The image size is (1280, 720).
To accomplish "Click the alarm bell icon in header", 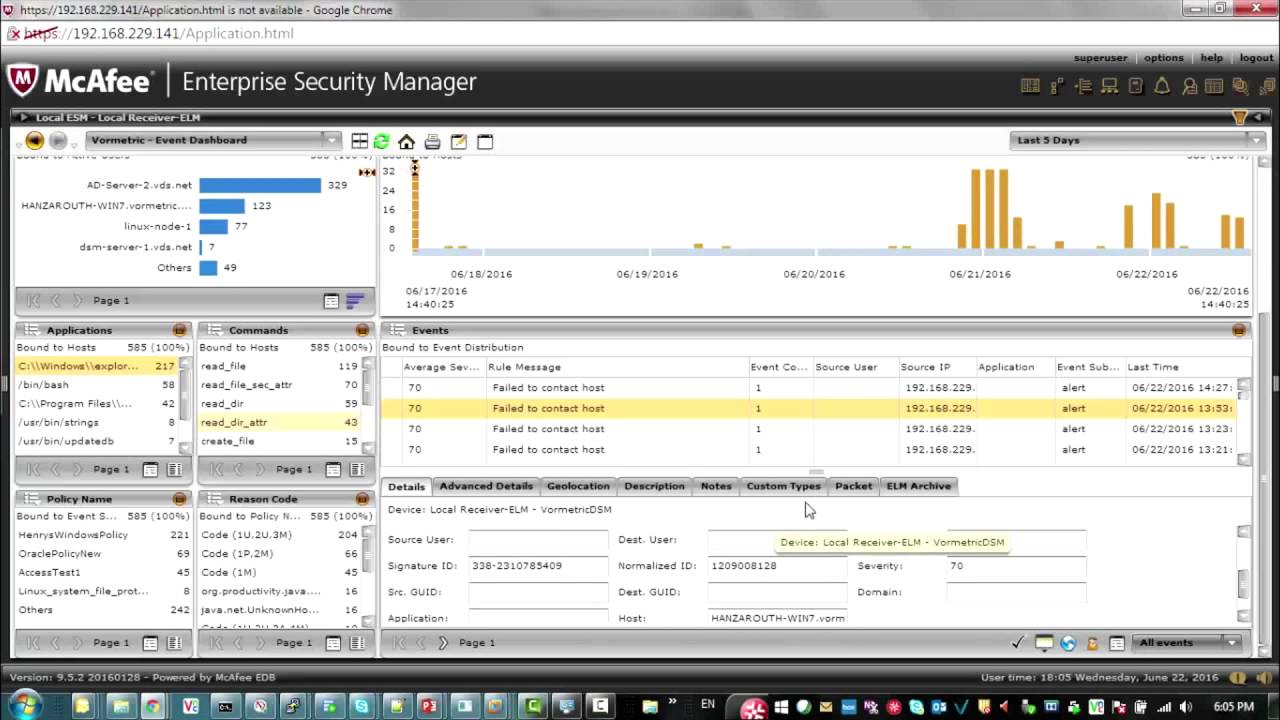I will click(1162, 87).
